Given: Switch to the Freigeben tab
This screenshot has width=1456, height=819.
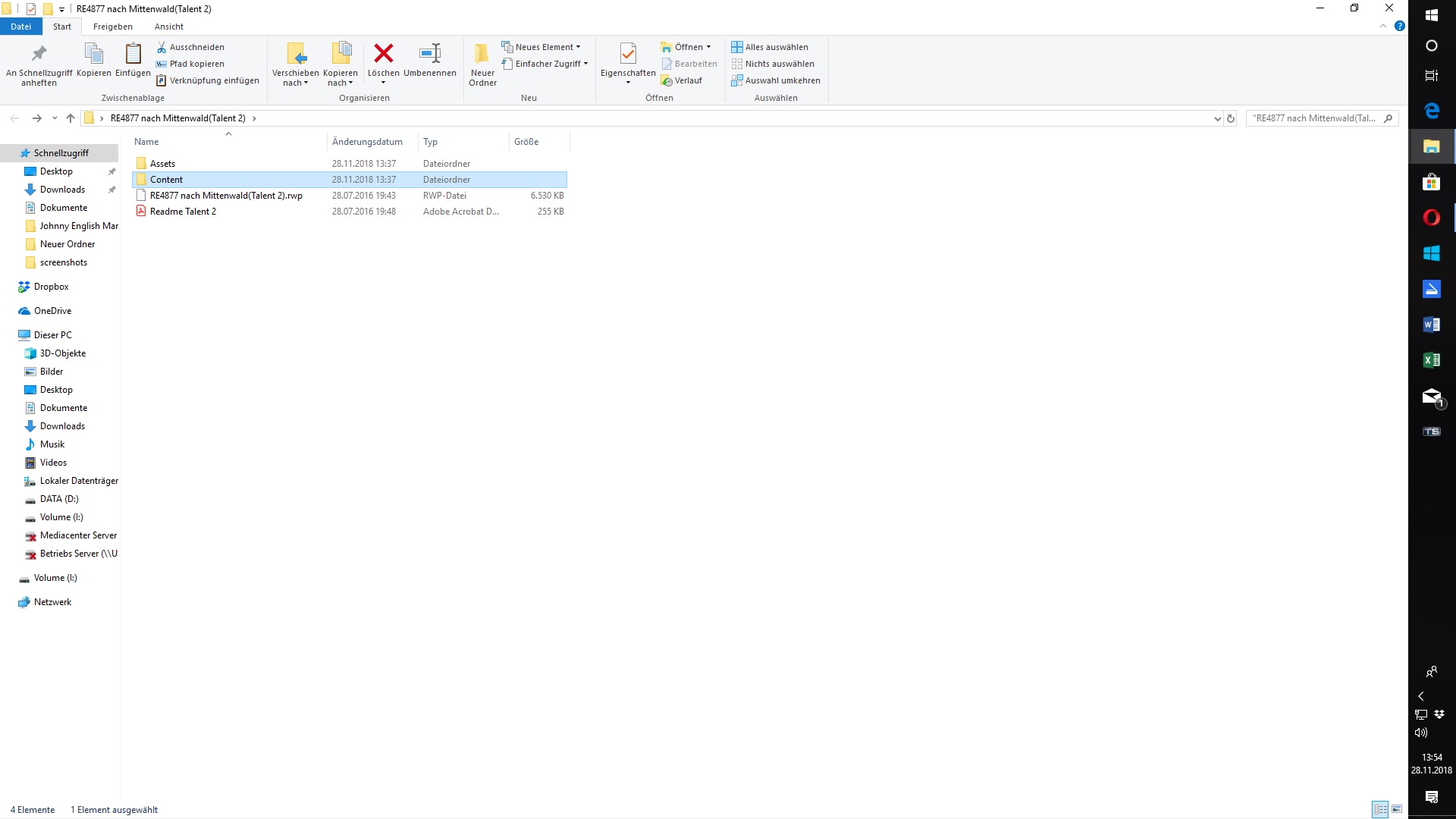Looking at the screenshot, I should click(112, 27).
